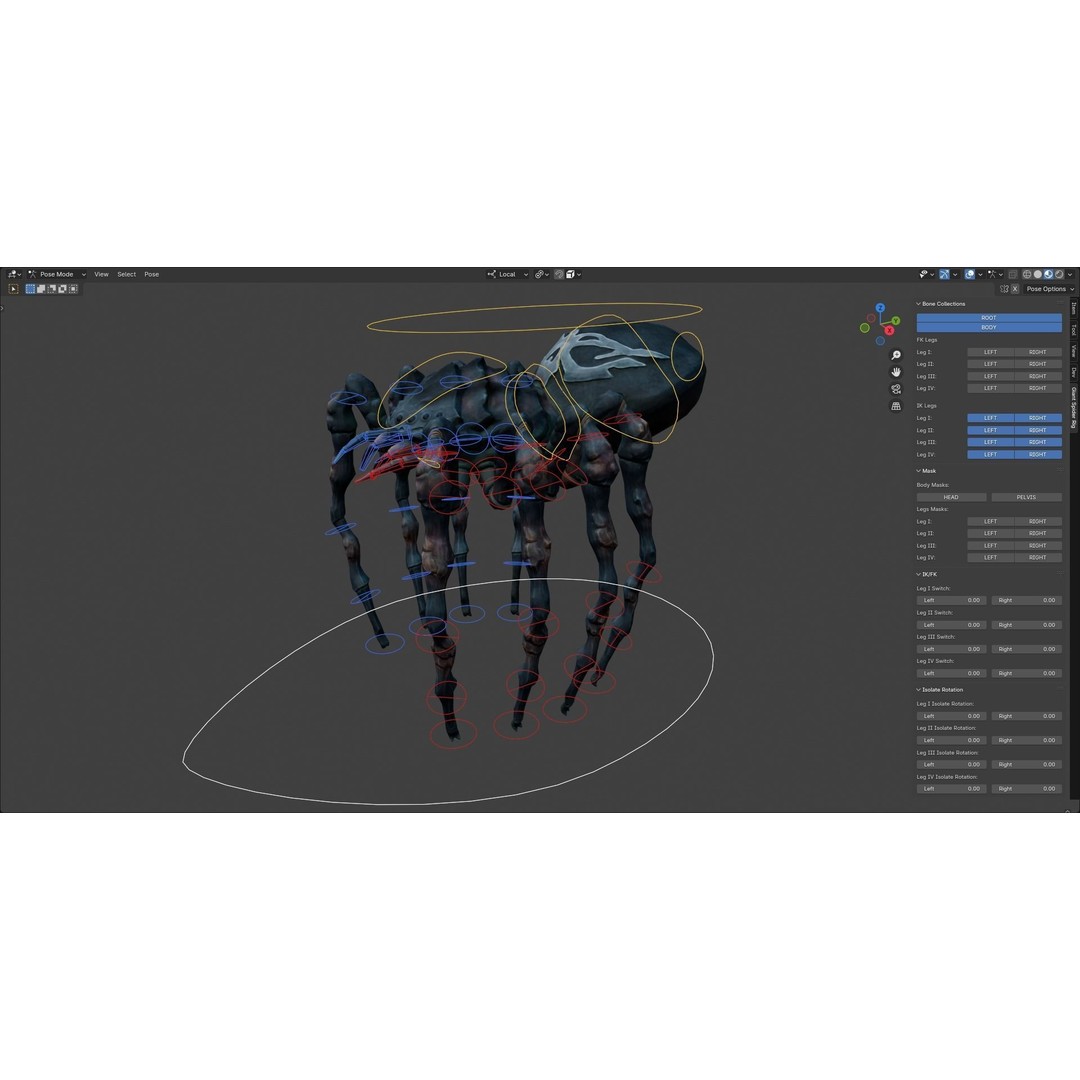Toggle the butterfly auto-IK icon
This screenshot has height=1080, width=1080.
pyautogui.click(x=1004, y=289)
